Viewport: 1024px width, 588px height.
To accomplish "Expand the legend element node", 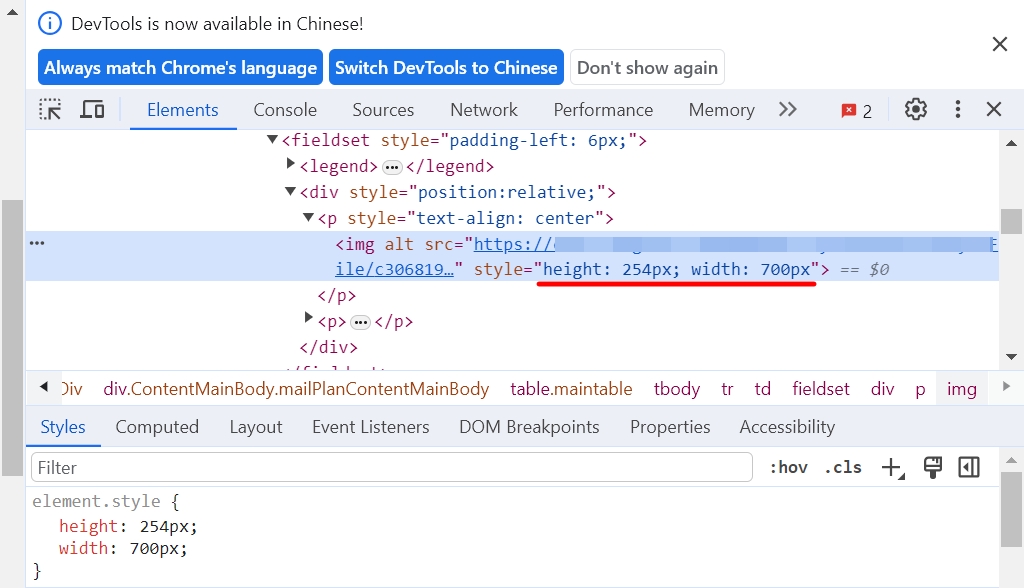I will coord(291,165).
